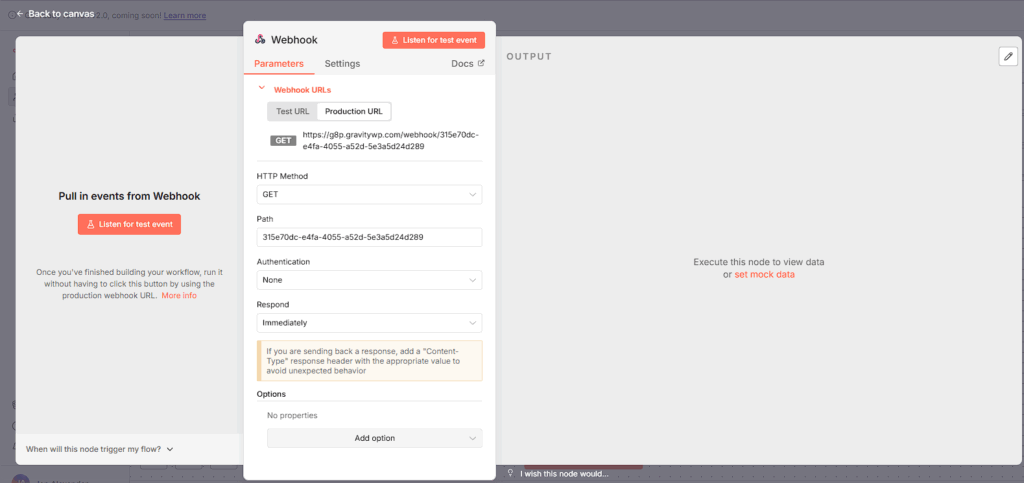Click the lightbulb icon beside I wish this node
This screenshot has height=483, width=1024.
pyautogui.click(x=511, y=474)
